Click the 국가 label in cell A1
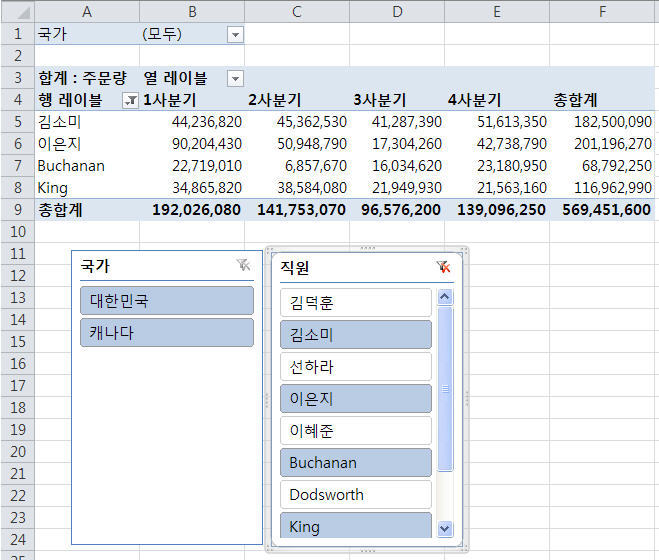The image size is (659, 560). (52, 34)
